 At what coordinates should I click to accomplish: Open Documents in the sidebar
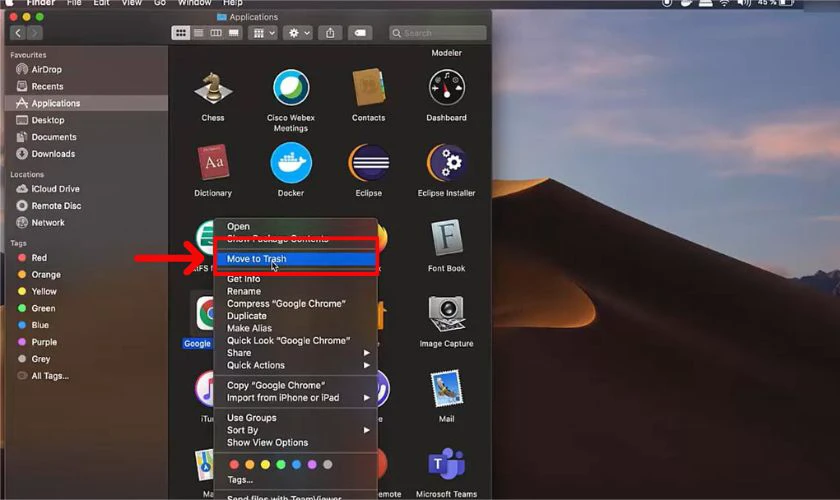pos(86,137)
